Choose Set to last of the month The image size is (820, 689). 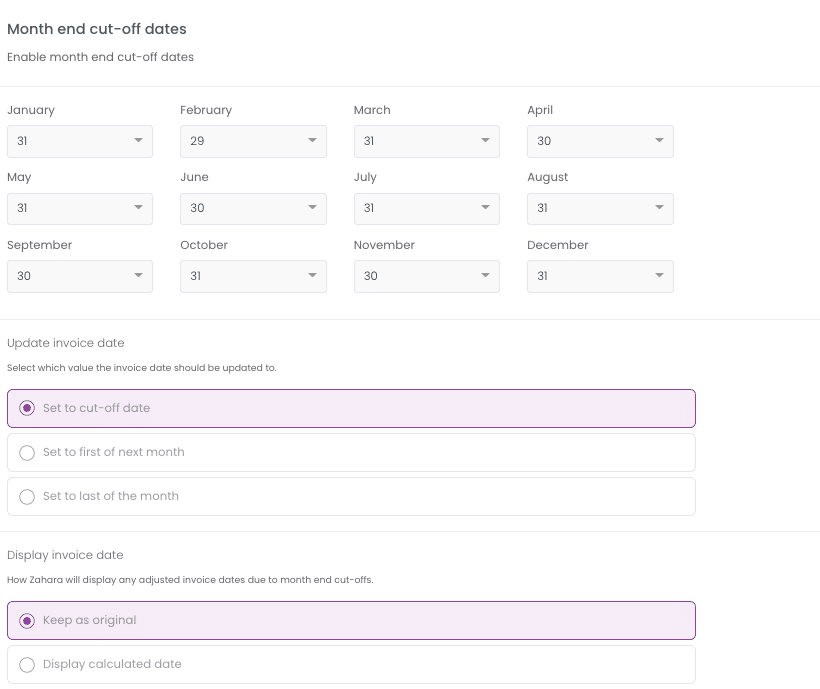(x=351, y=496)
